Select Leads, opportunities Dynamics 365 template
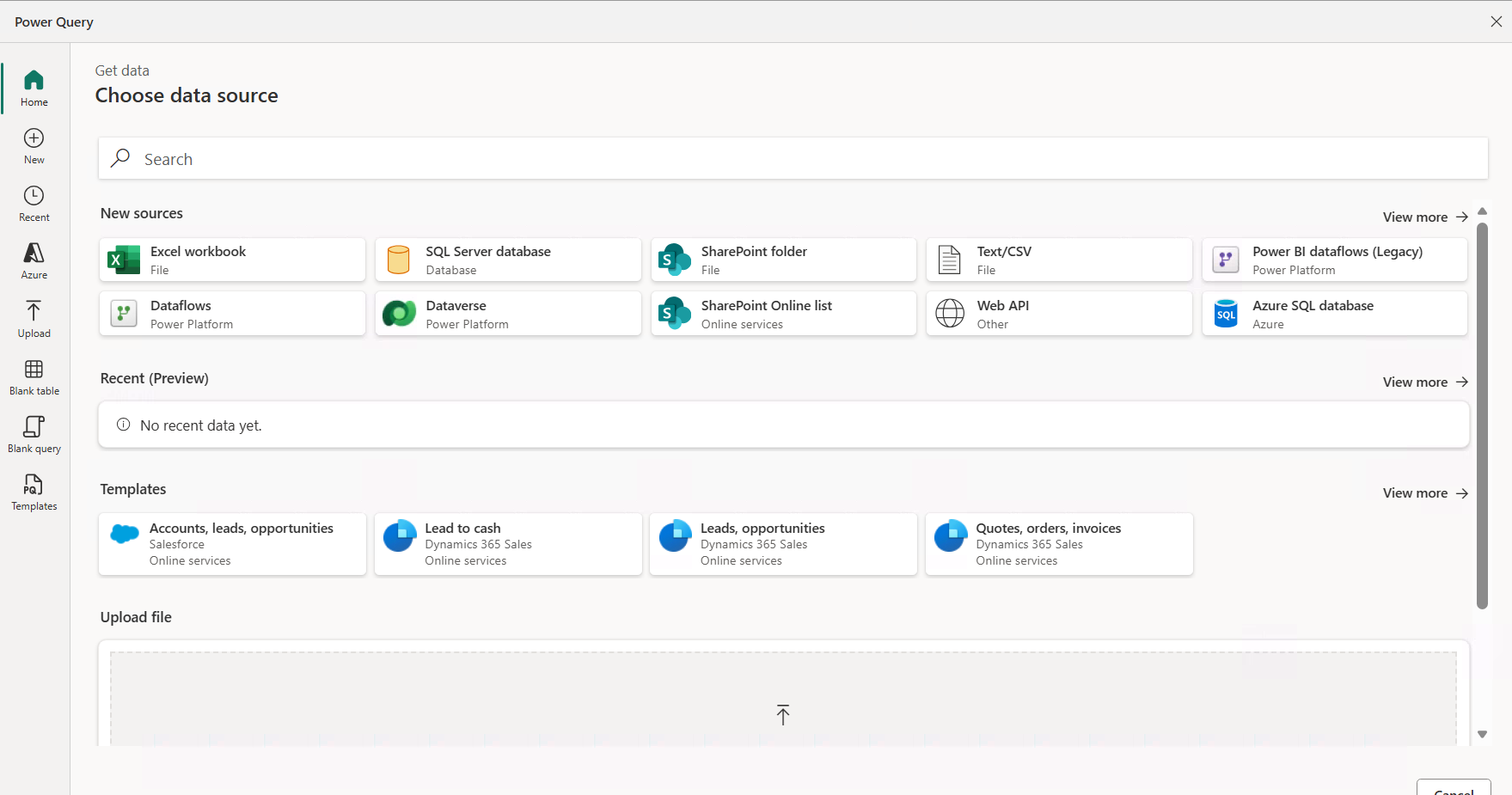 [x=784, y=544]
